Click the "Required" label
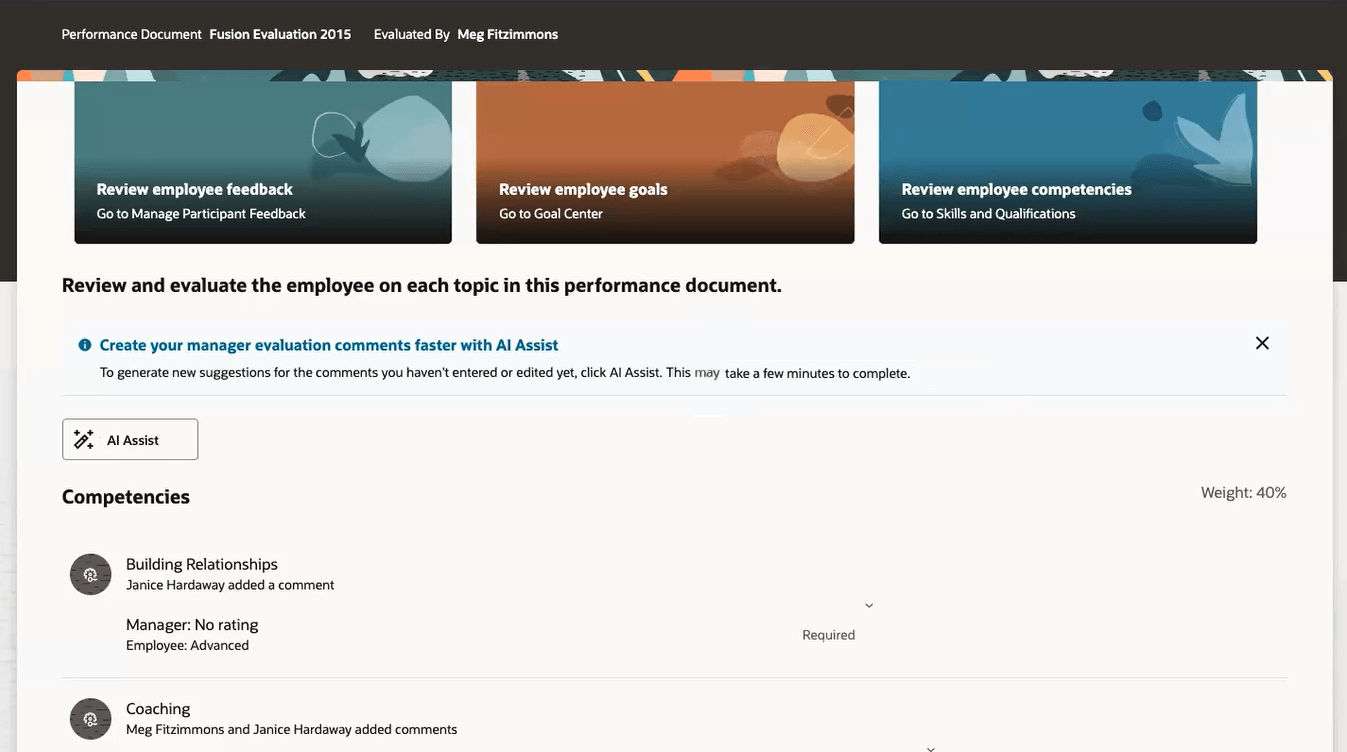 click(829, 635)
